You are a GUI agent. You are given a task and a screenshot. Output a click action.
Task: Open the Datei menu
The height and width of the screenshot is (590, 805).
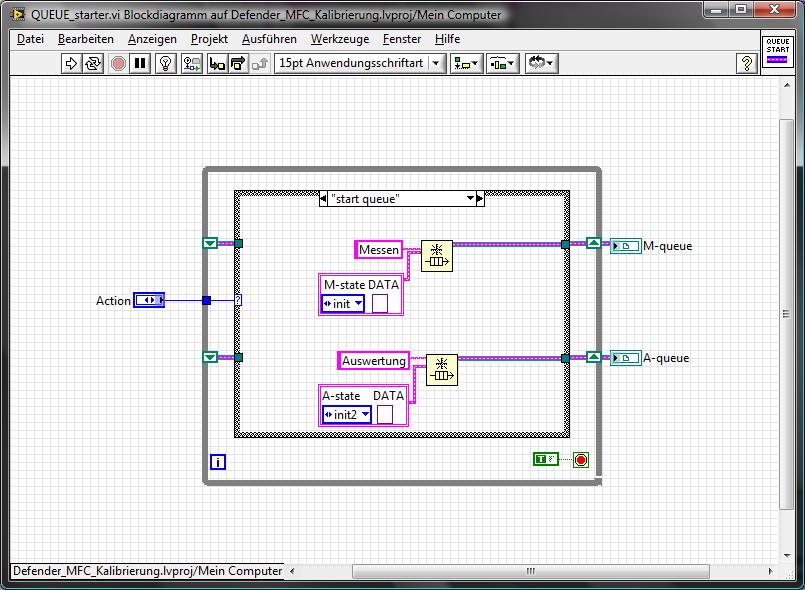point(30,39)
